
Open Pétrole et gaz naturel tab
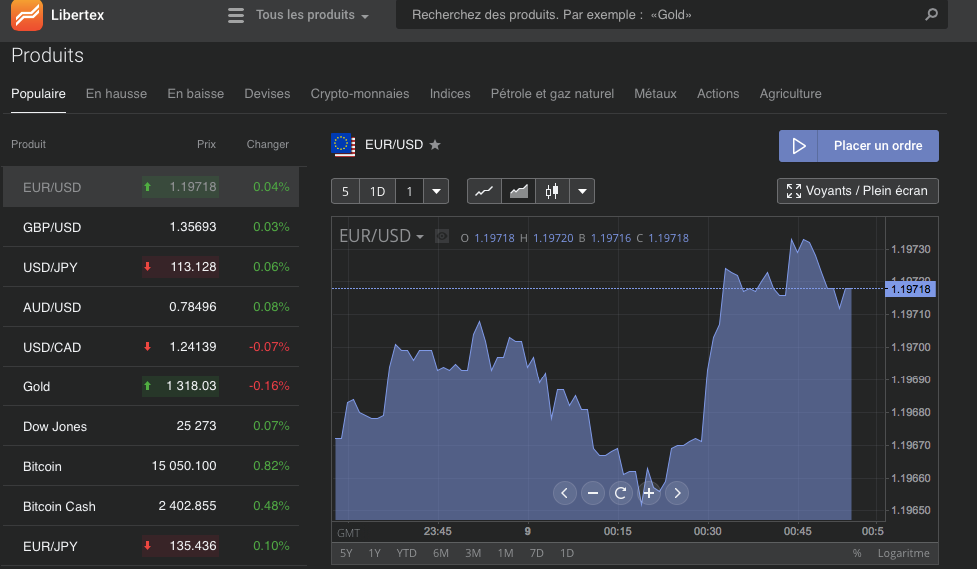tap(552, 93)
